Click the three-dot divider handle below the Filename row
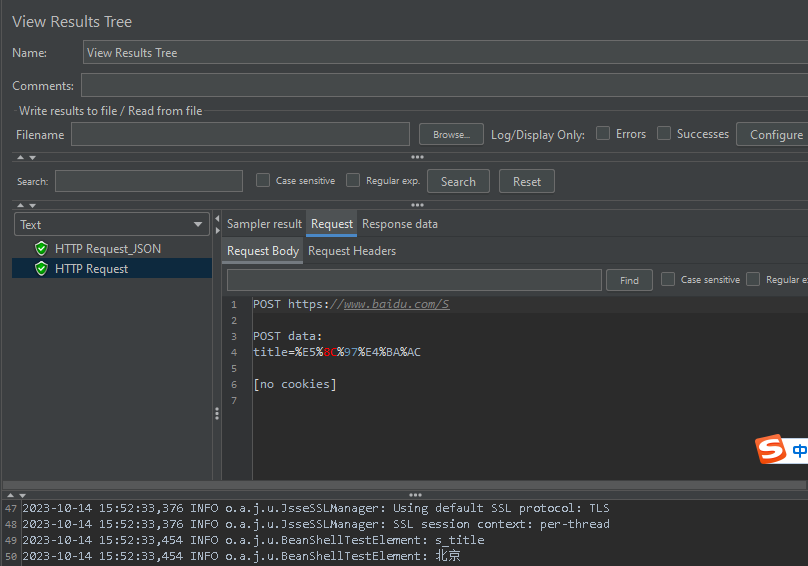The height and width of the screenshot is (566, 808). click(417, 157)
